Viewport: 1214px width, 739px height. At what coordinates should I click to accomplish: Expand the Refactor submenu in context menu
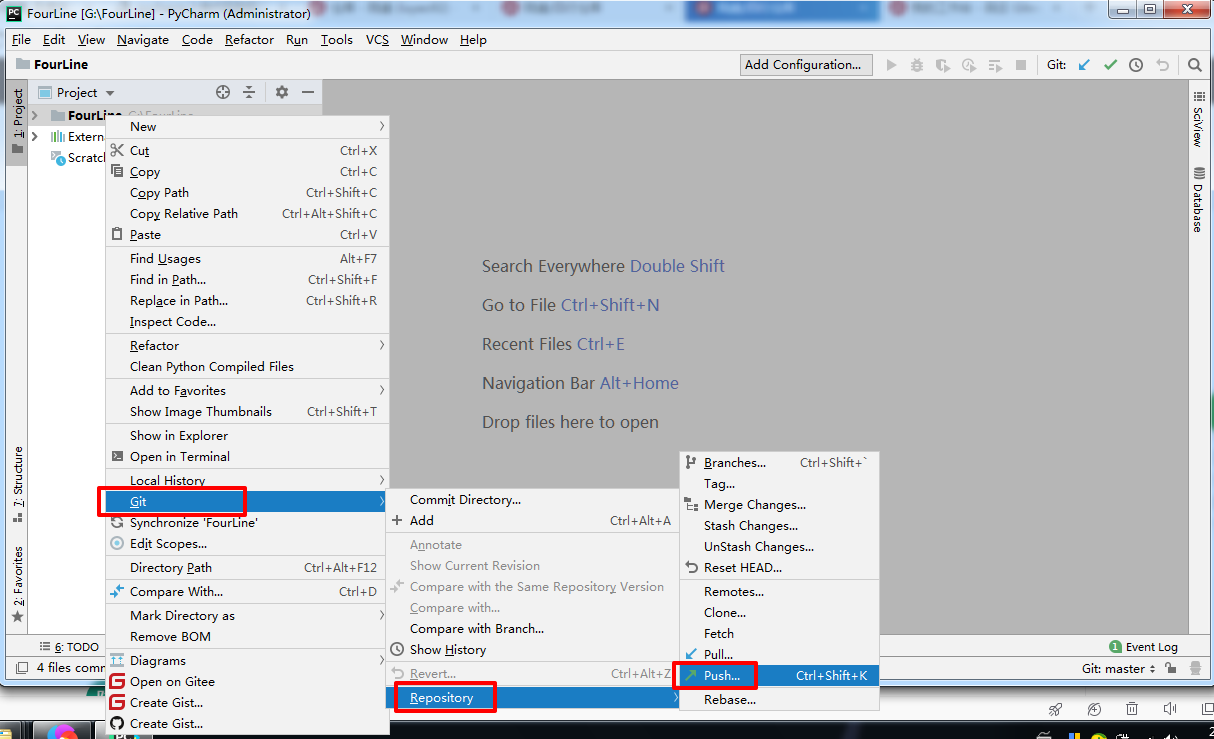(x=247, y=345)
